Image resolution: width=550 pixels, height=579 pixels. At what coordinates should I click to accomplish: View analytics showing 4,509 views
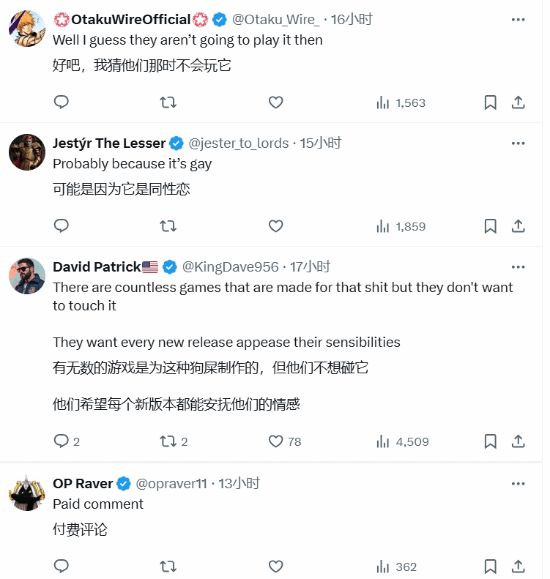(402, 442)
